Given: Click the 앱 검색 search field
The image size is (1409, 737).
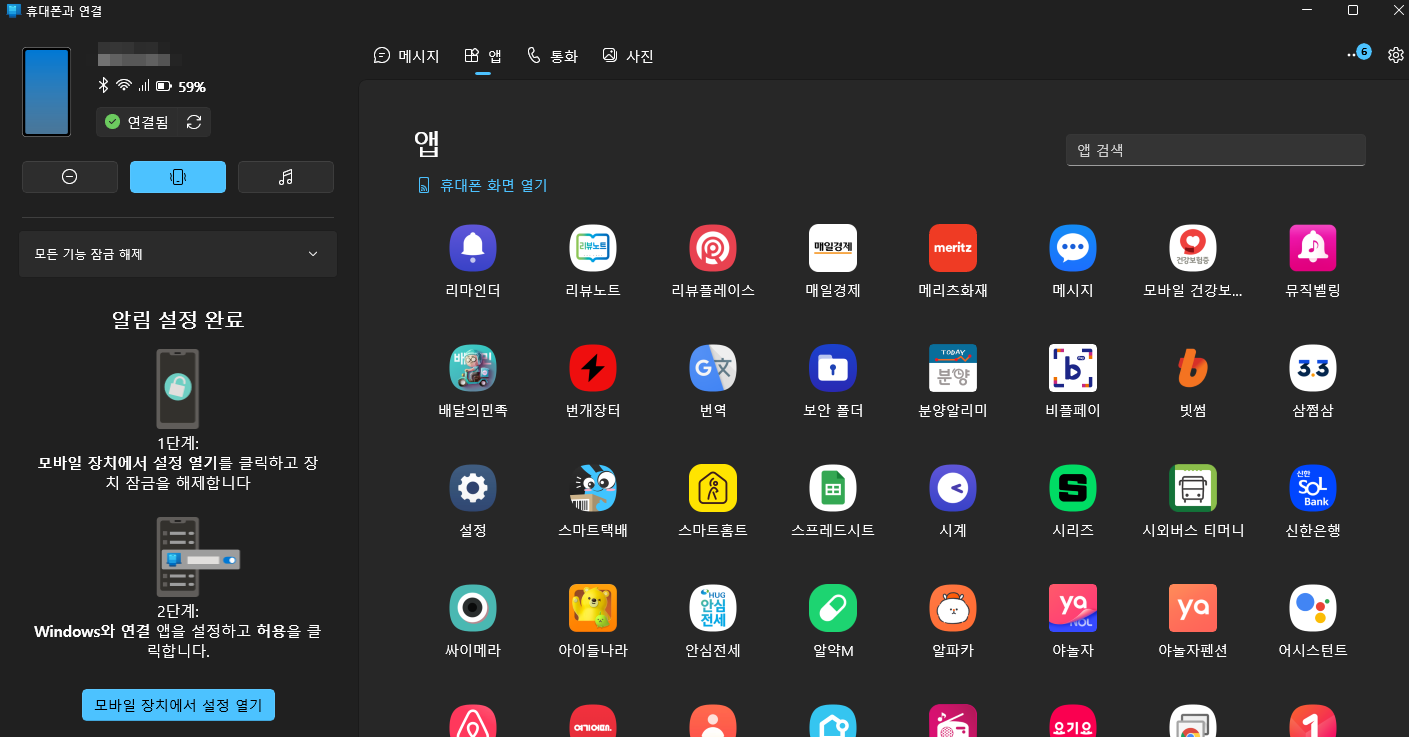Looking at the screenshot, I should coord(1216,150).
